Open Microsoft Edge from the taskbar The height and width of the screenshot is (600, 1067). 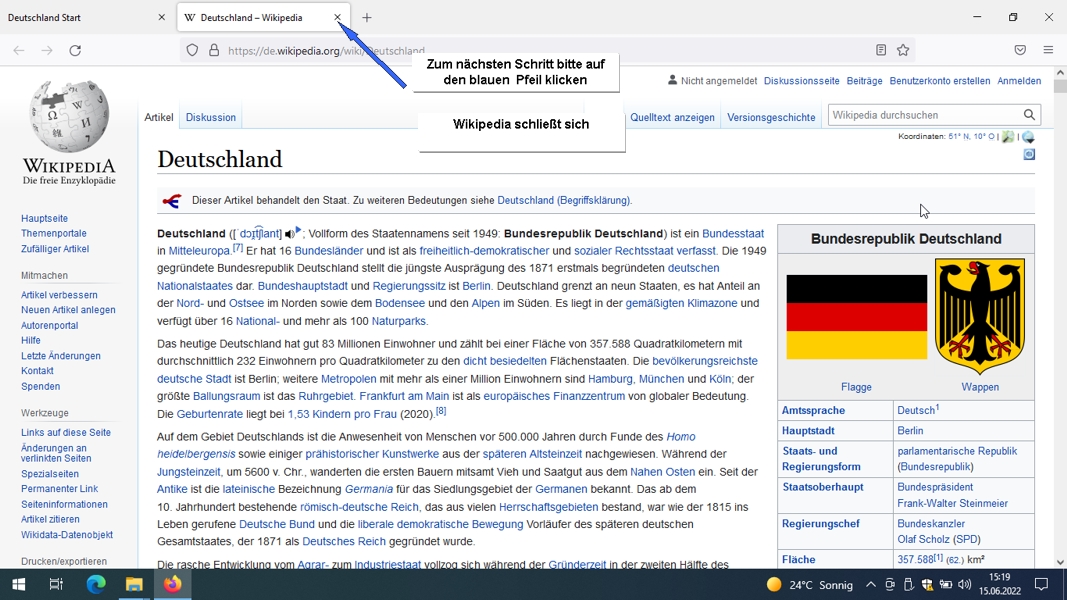pos(96,584)
